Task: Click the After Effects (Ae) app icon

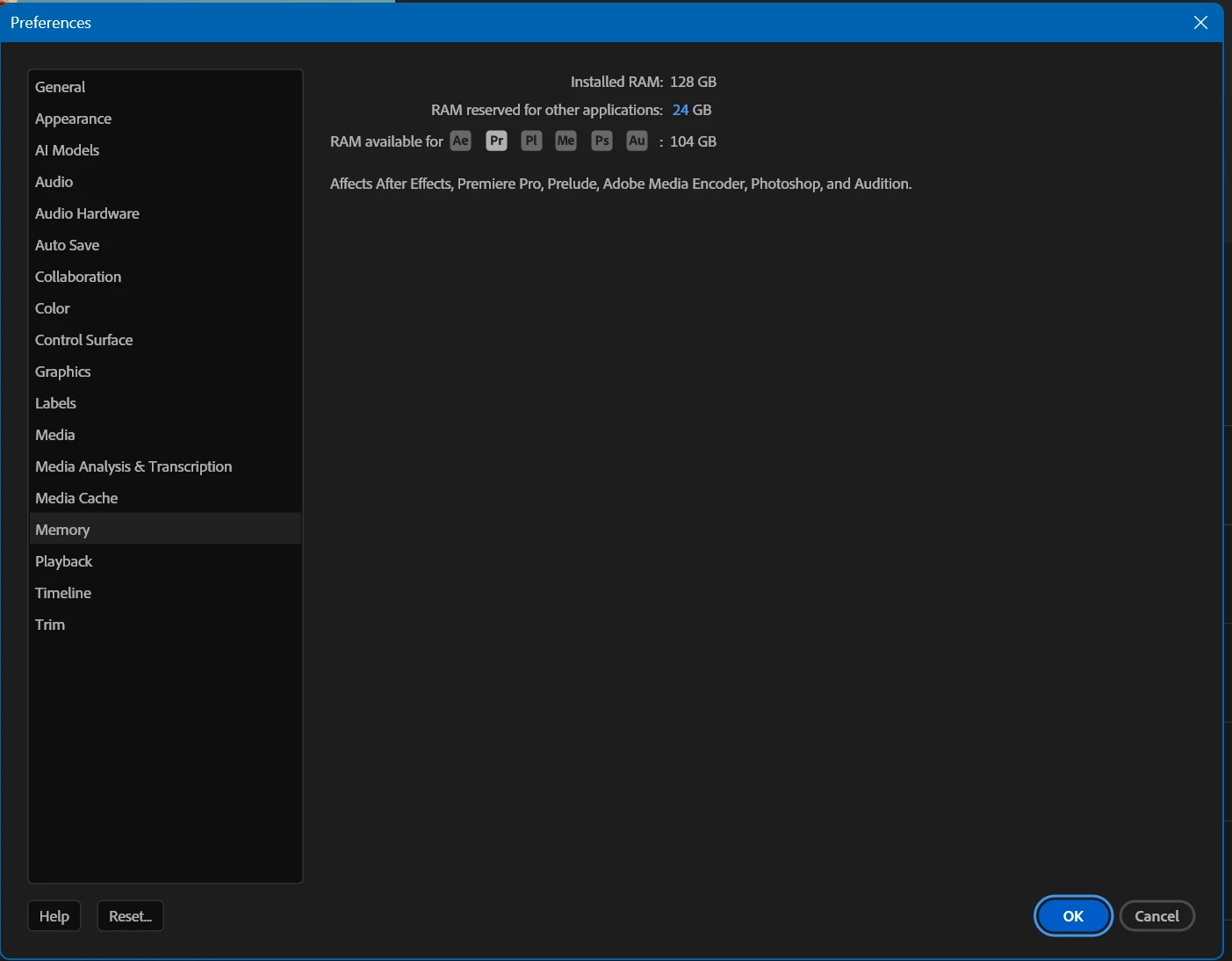Action: tap(461, 141)
